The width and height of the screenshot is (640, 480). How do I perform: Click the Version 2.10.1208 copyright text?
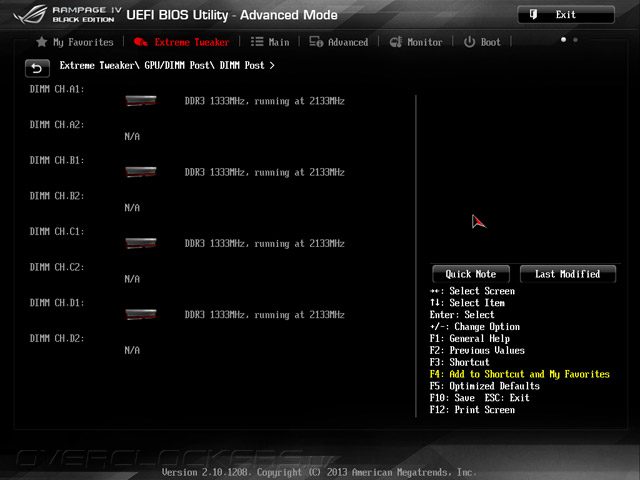pyautogui.click(x=319, y=472)
